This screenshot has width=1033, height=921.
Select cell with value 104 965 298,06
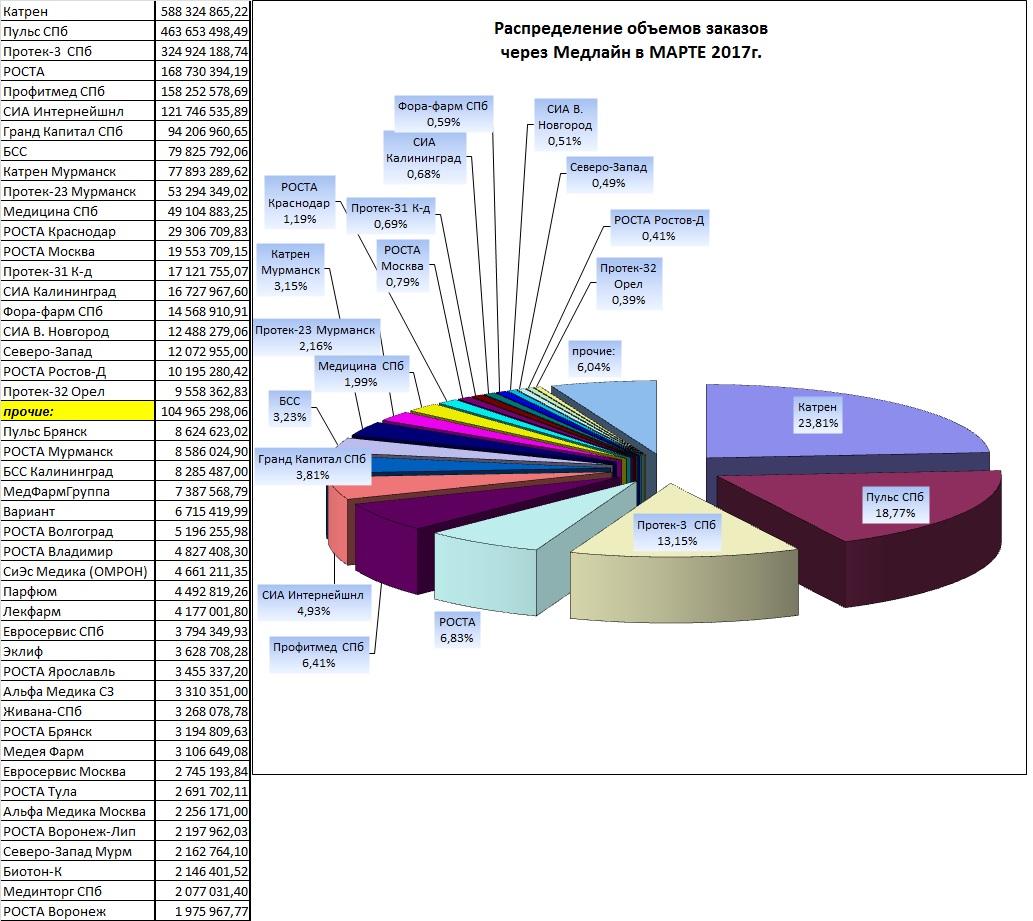(x=203, y=412)
